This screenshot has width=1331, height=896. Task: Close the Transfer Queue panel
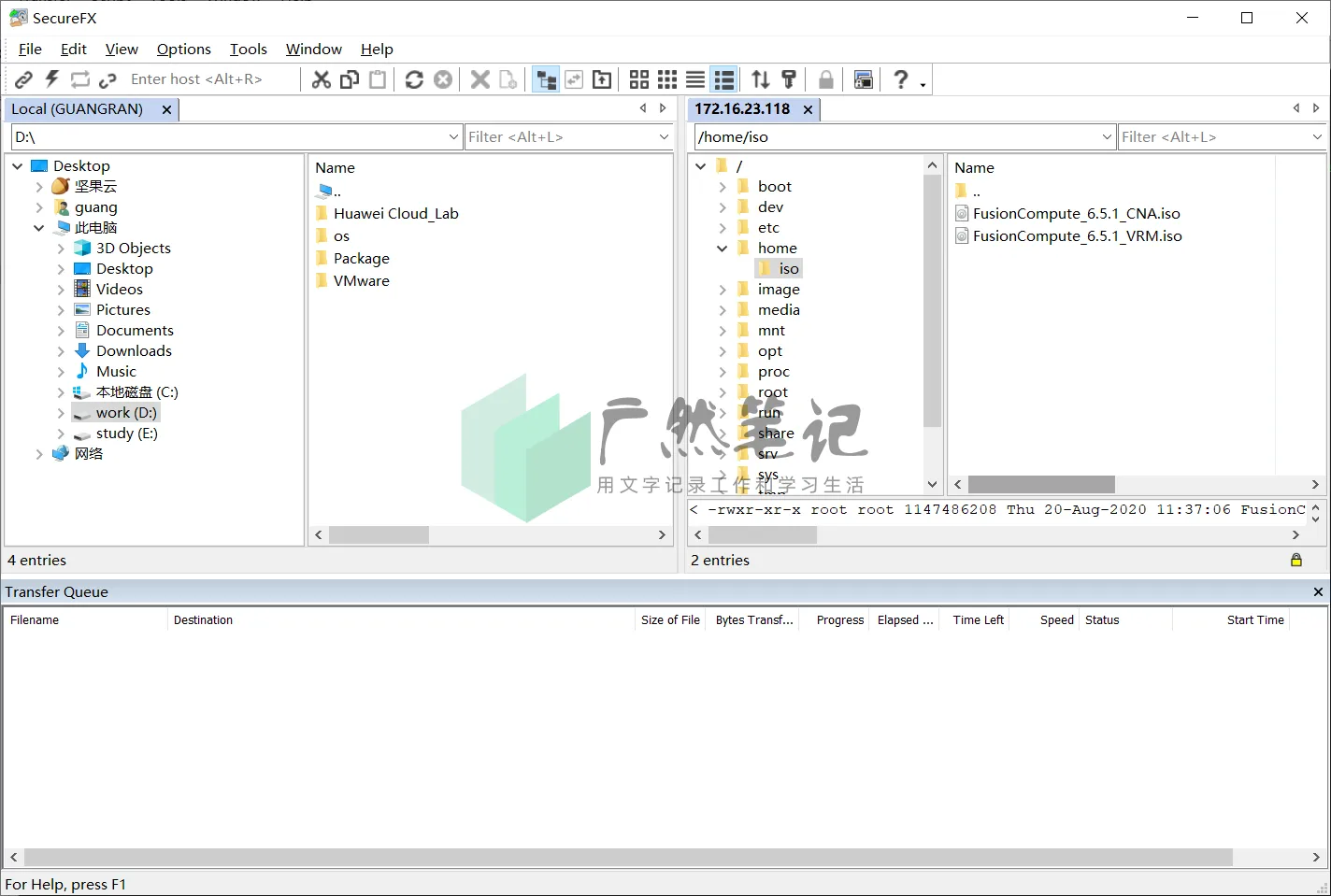coord(1318,592)
